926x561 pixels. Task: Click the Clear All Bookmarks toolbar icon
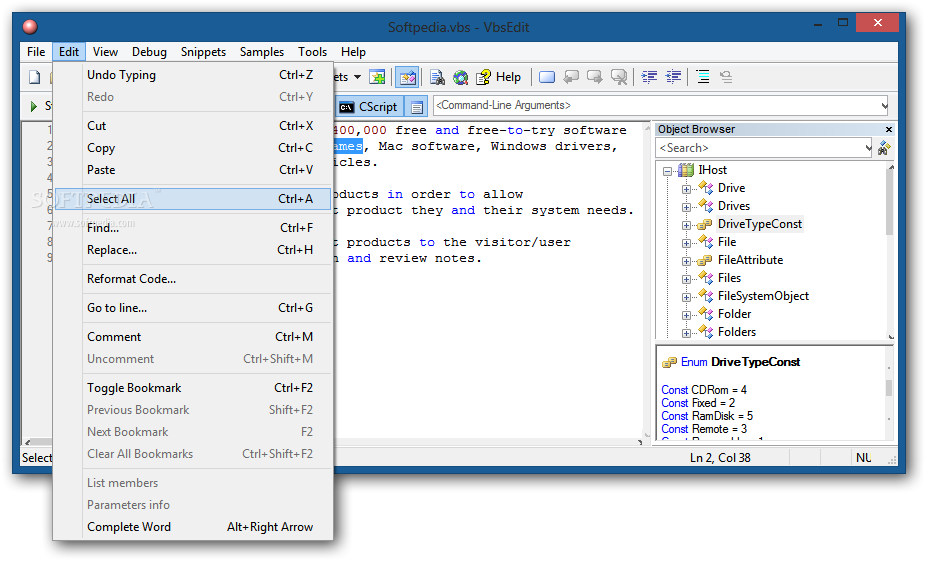[619, 77]
